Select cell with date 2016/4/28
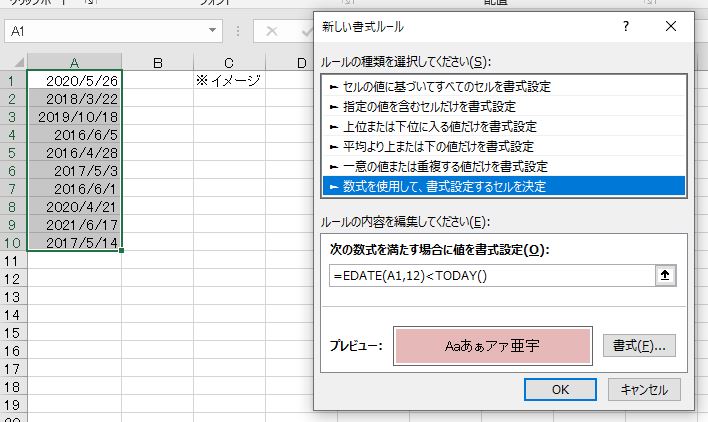Viewport: 708px width, 422px height. click(x=75, y=153)
